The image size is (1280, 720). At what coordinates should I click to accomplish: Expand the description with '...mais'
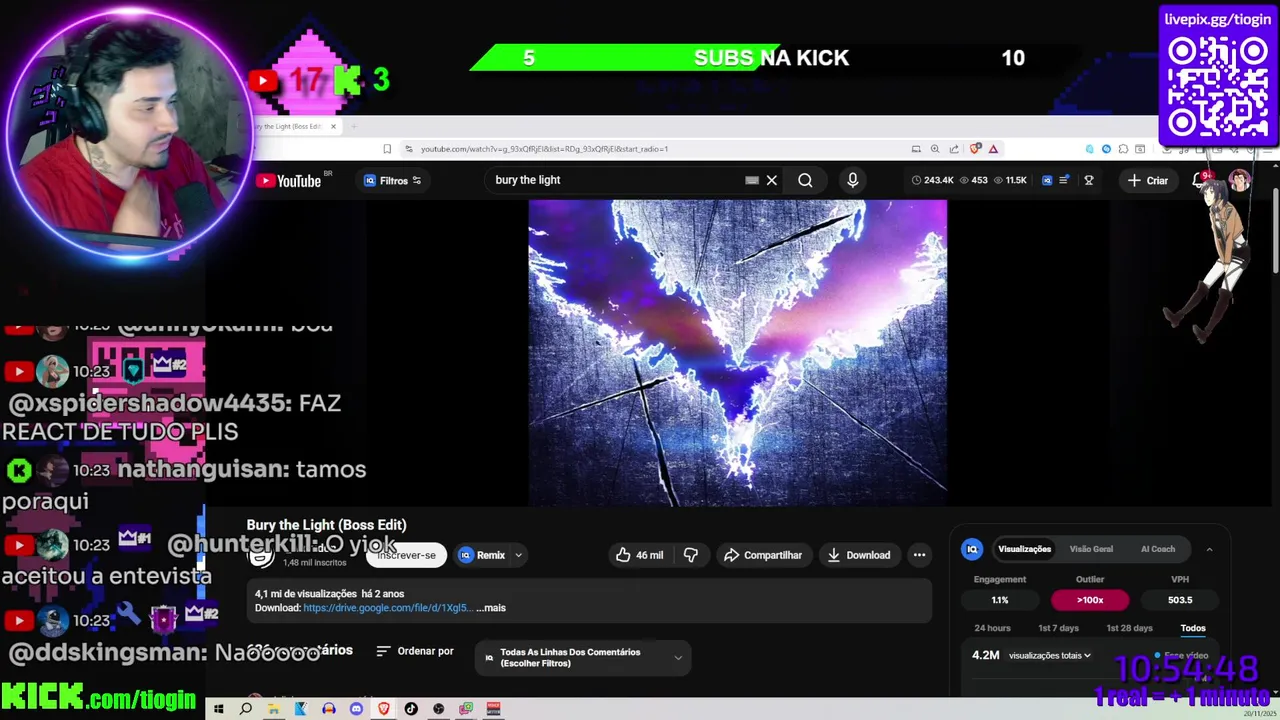point(491,608)
